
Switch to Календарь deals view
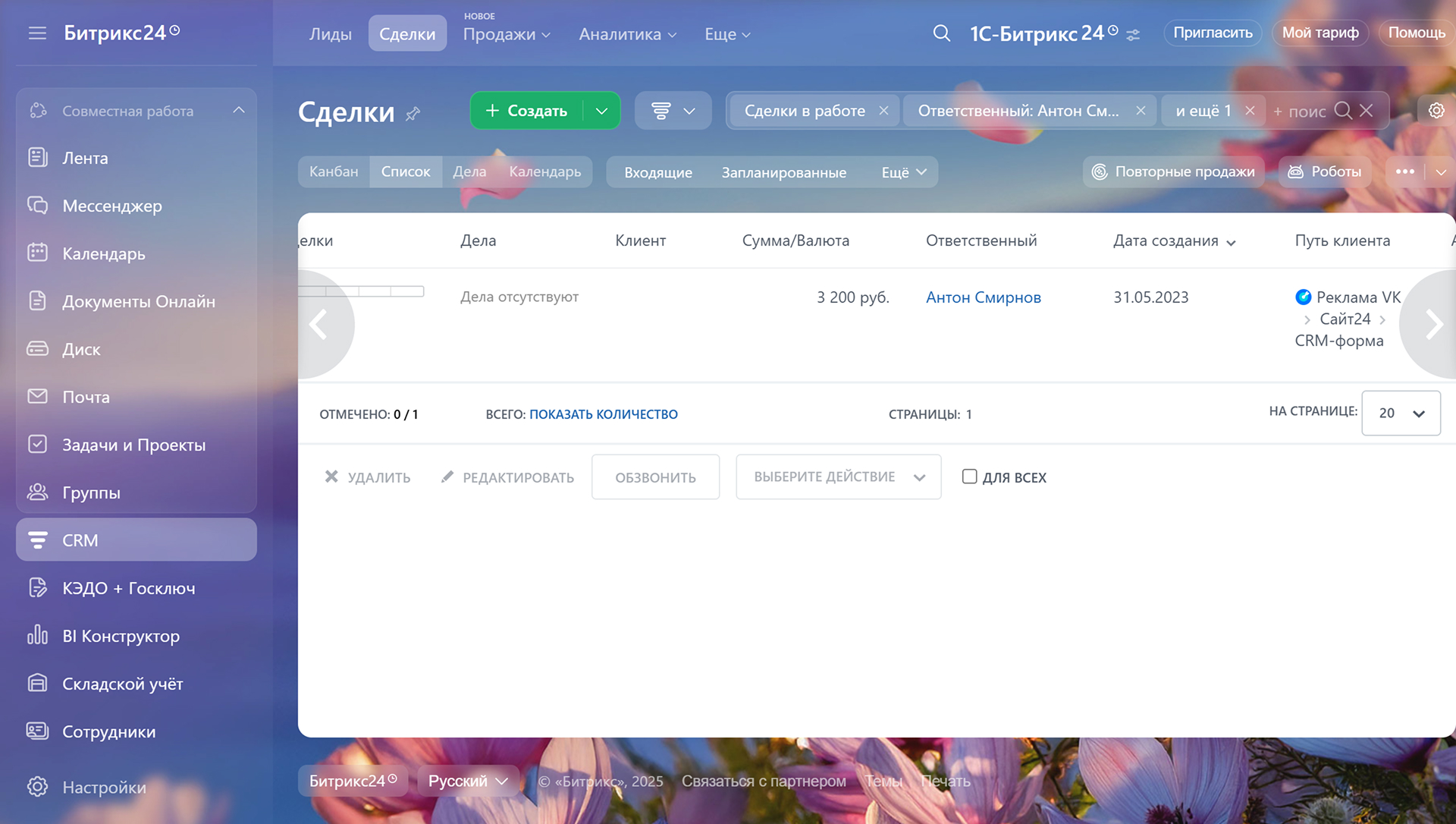544,171
